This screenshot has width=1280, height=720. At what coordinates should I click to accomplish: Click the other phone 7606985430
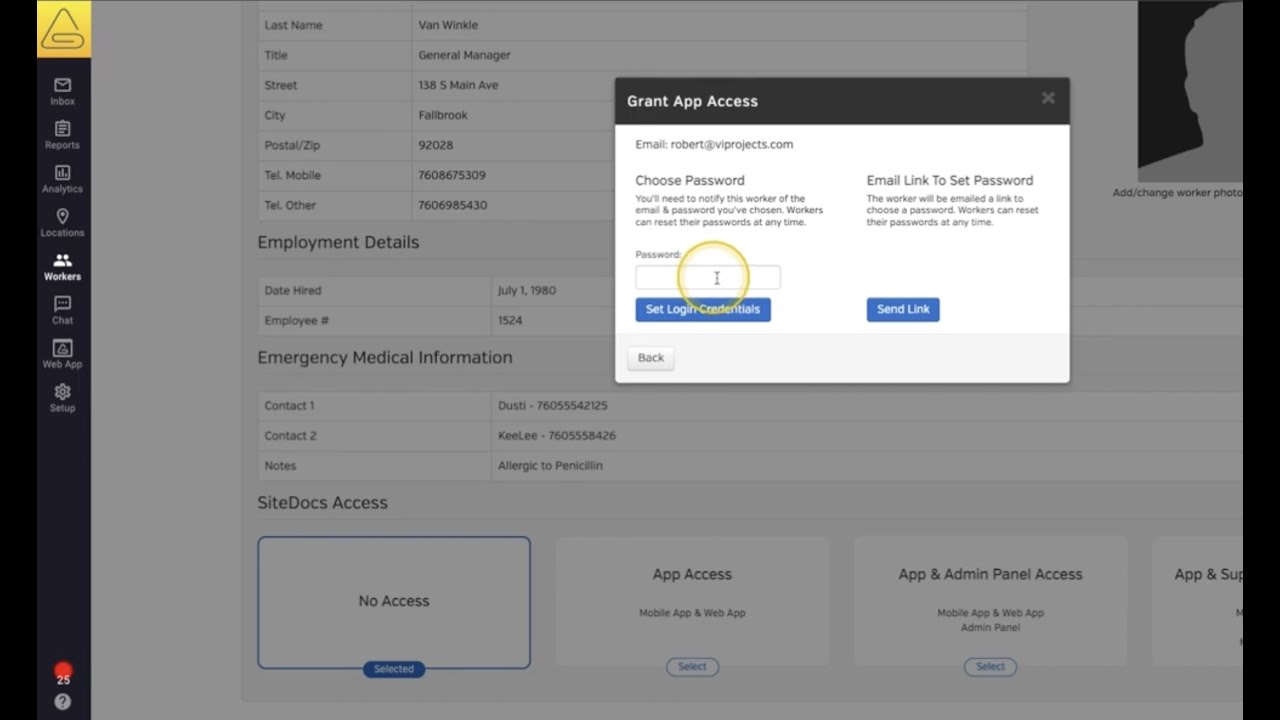(x=453, y=205)
